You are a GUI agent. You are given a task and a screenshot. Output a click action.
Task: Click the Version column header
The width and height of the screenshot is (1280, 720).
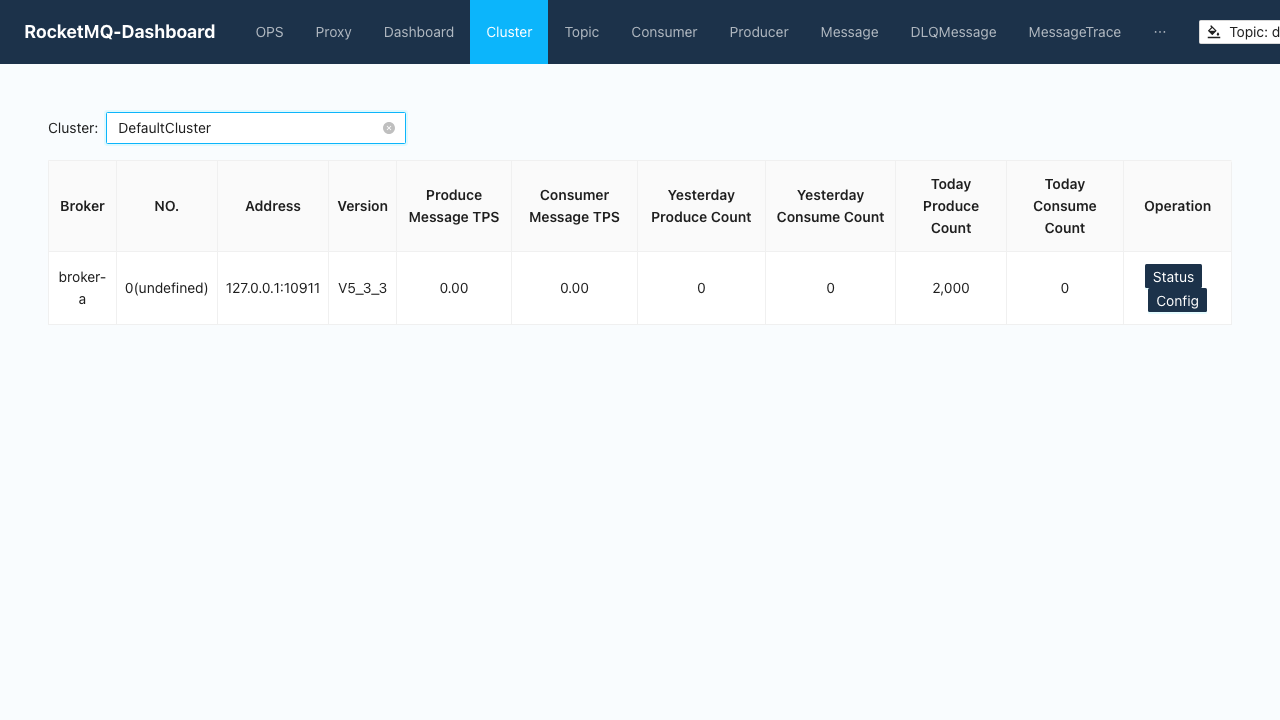pos(362,206)
